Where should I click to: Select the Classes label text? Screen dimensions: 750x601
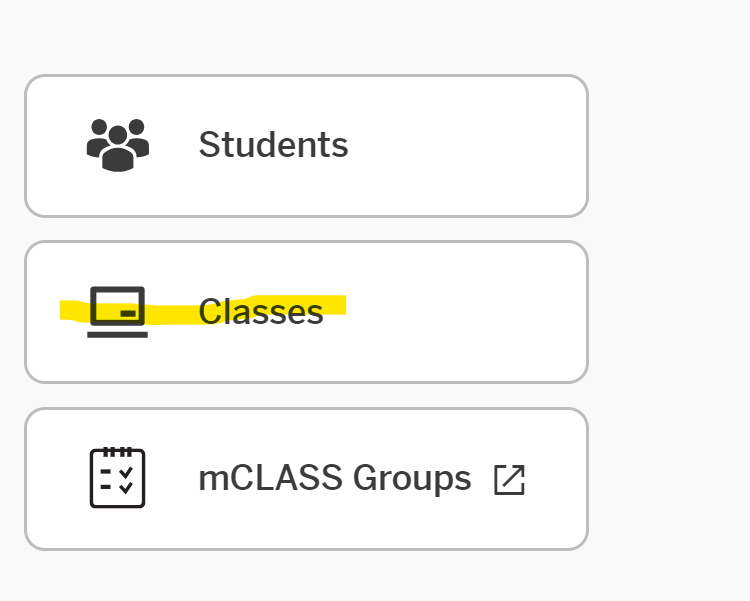pos(261,312)
